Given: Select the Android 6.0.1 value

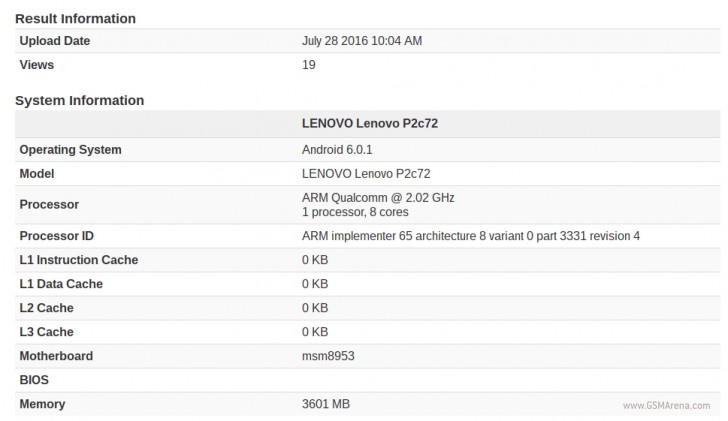Looking at the screenshot, I should [x=337, y=150].
